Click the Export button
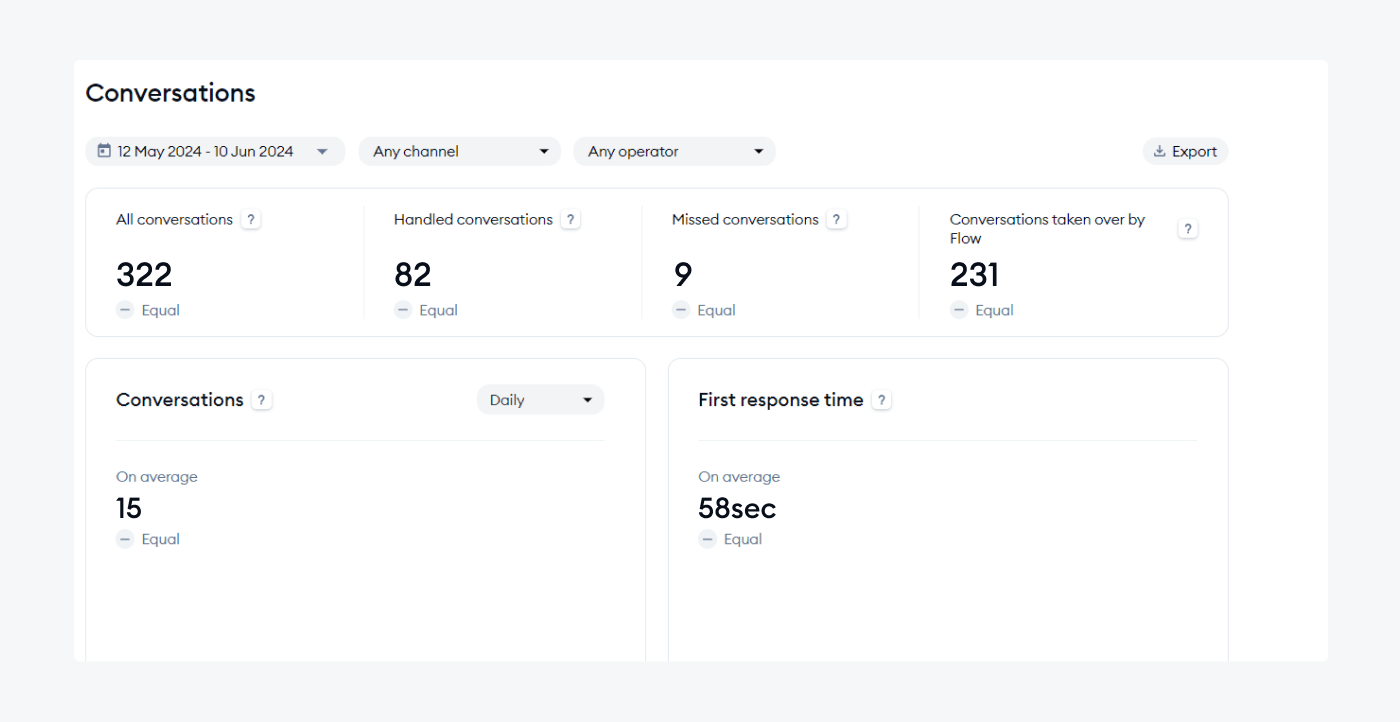 (1185, 150)
